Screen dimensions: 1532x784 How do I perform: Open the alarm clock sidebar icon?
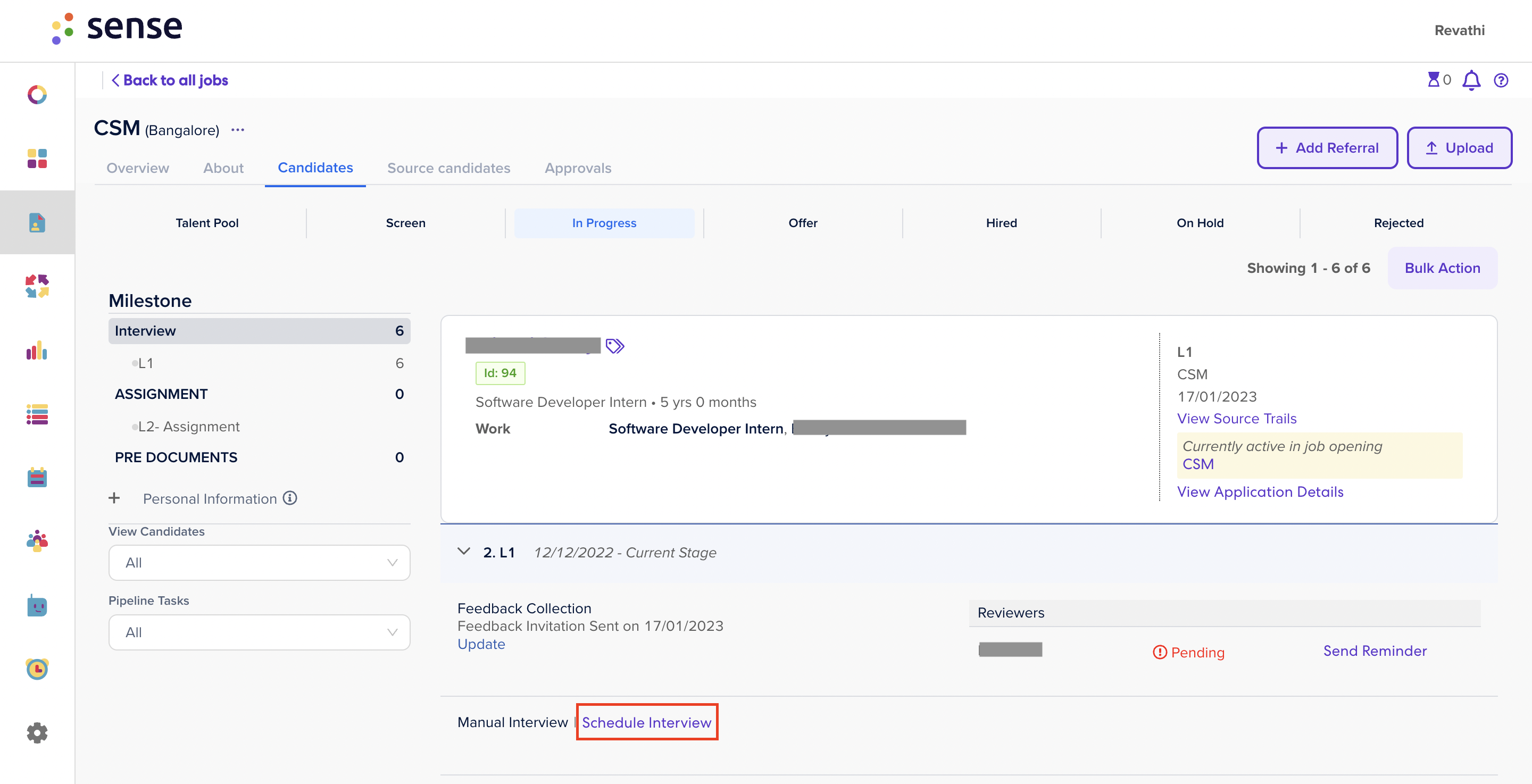tap(37, 669)
